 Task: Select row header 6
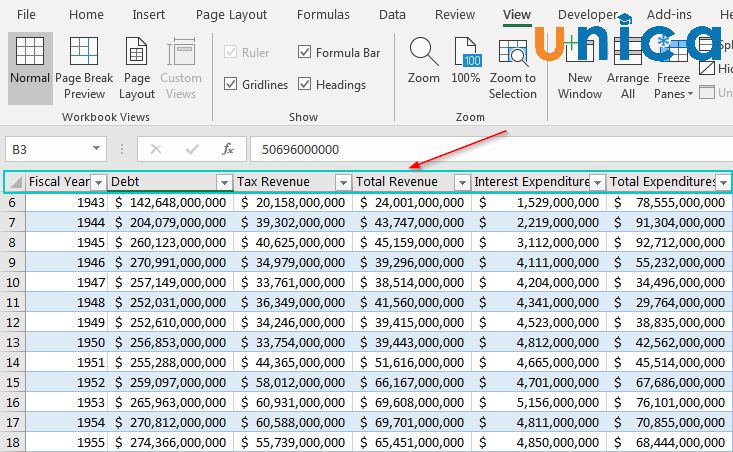pos(13,202)
